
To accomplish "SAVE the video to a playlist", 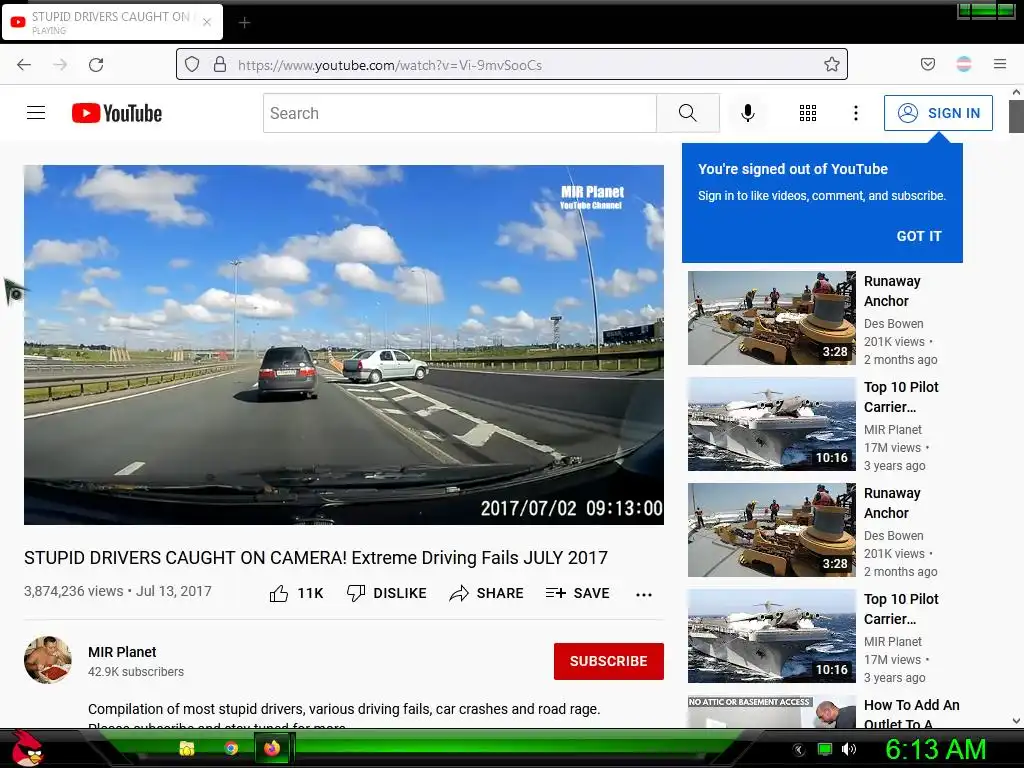I will tap(577, 593).
